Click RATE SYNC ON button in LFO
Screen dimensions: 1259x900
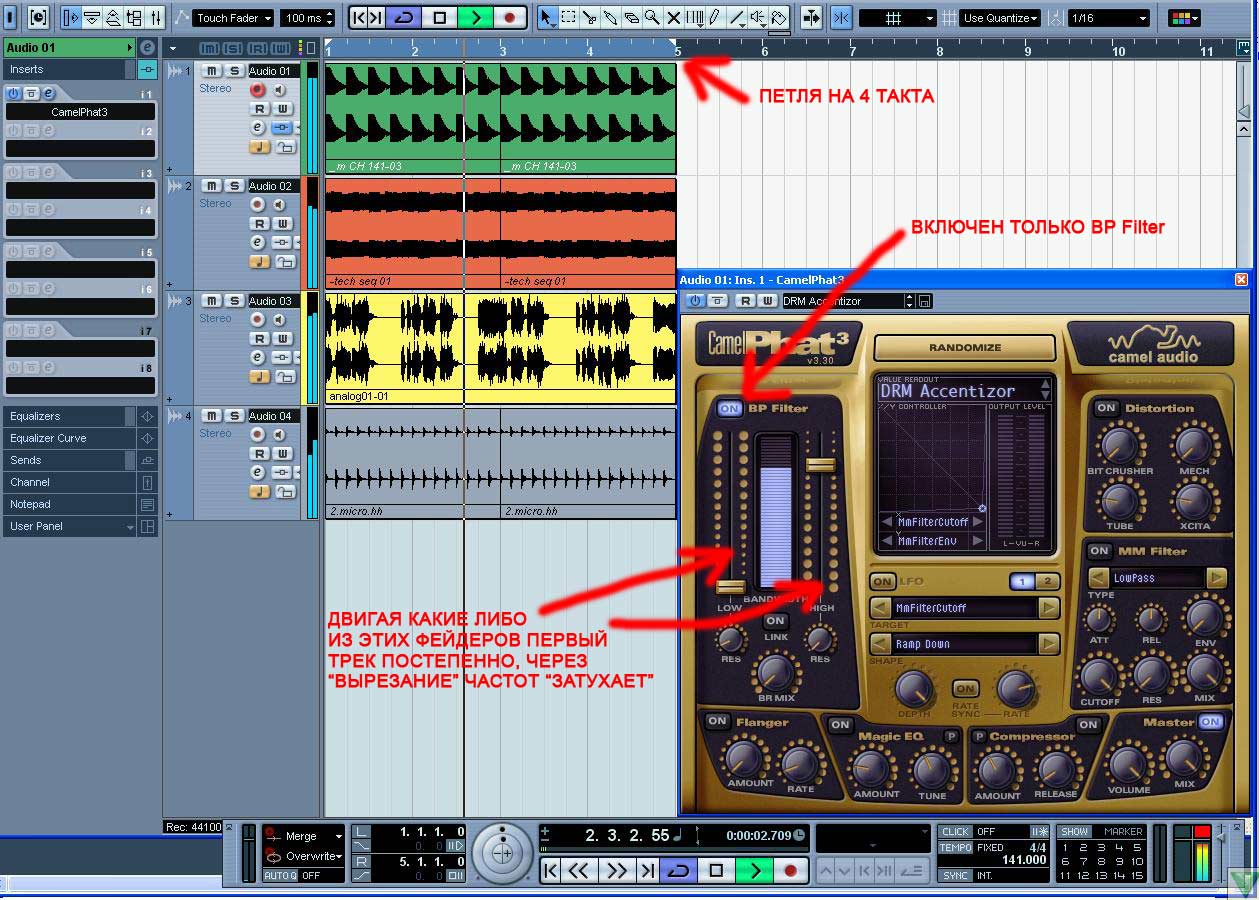point(965,688)
